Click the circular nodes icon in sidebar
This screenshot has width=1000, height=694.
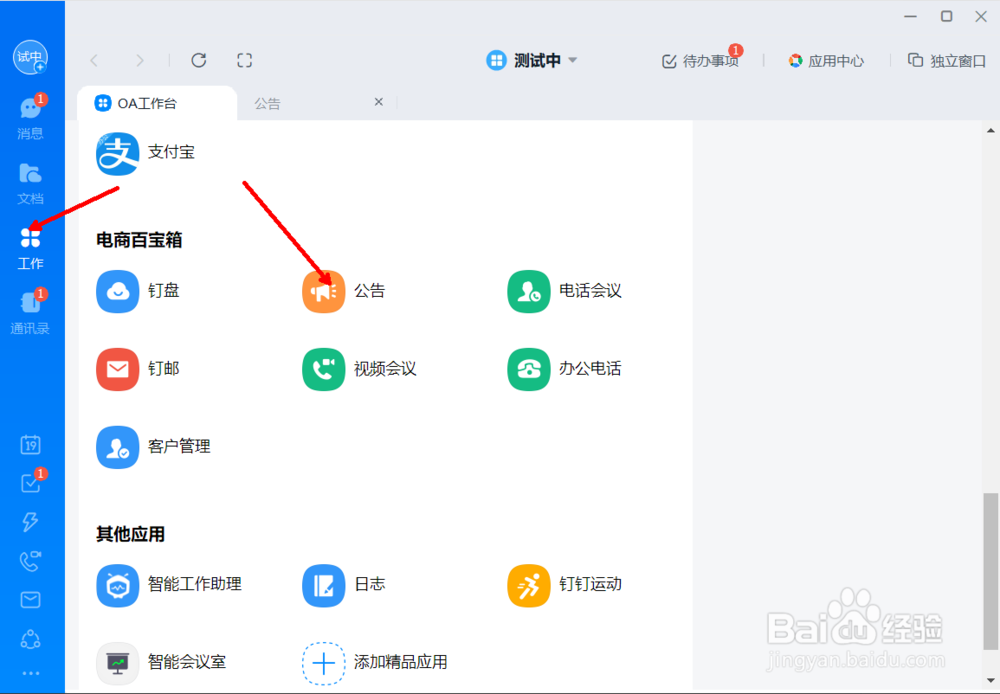click(x=30, y=639)
